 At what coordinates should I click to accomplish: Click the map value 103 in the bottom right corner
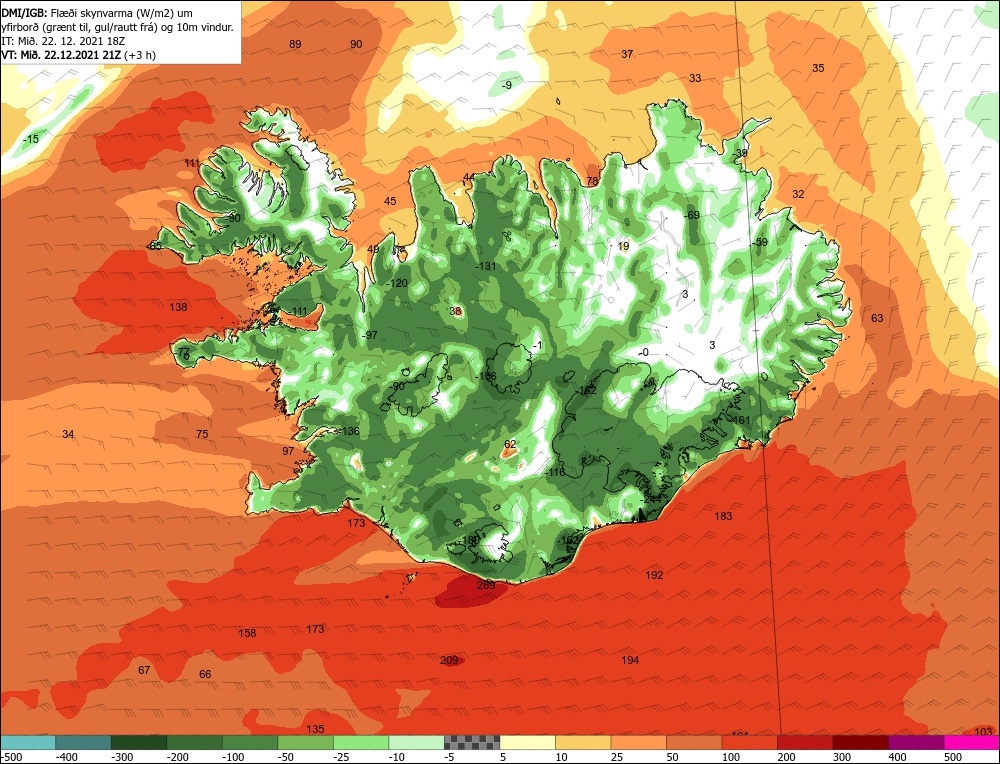[x=984, y=731]
